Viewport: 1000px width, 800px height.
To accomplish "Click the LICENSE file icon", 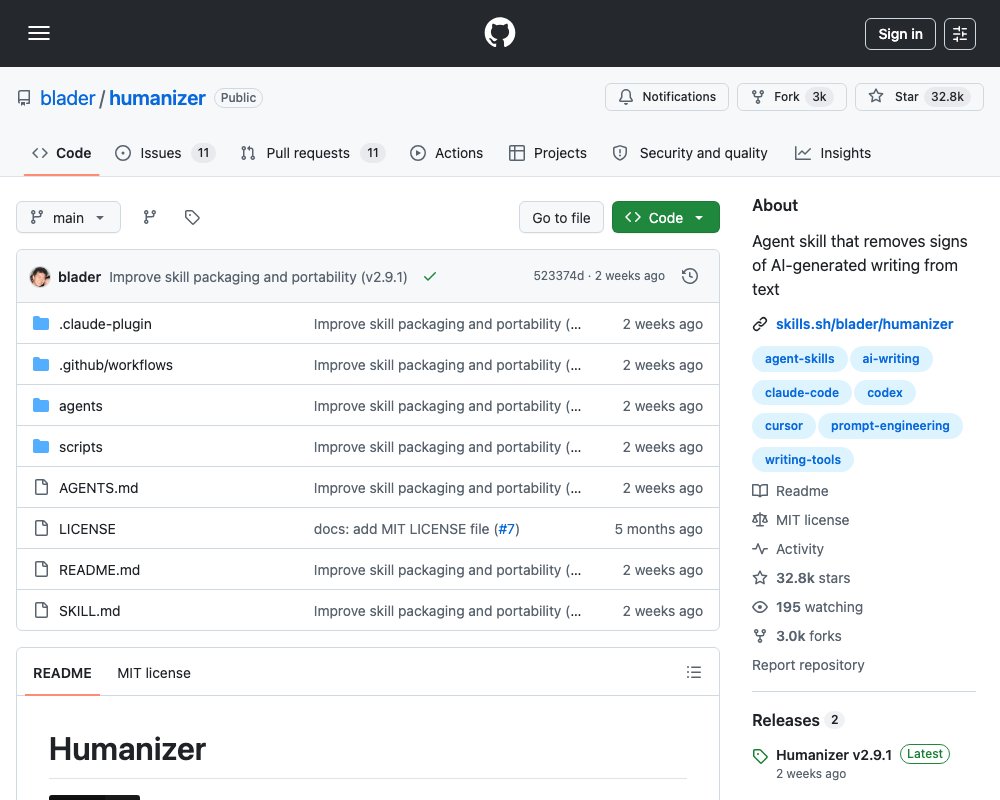I will pyautogui.click(x=41, y=528).
